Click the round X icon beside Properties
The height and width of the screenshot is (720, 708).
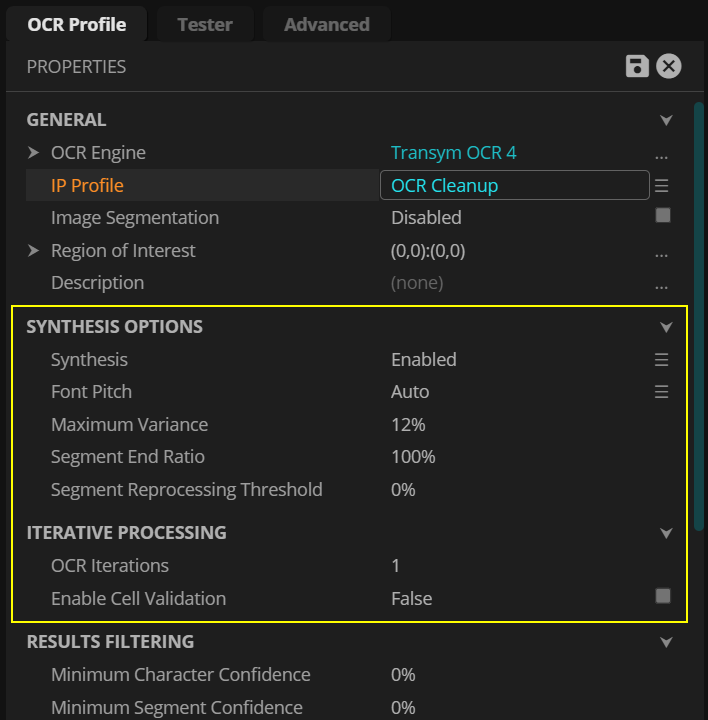coord(668,67)
